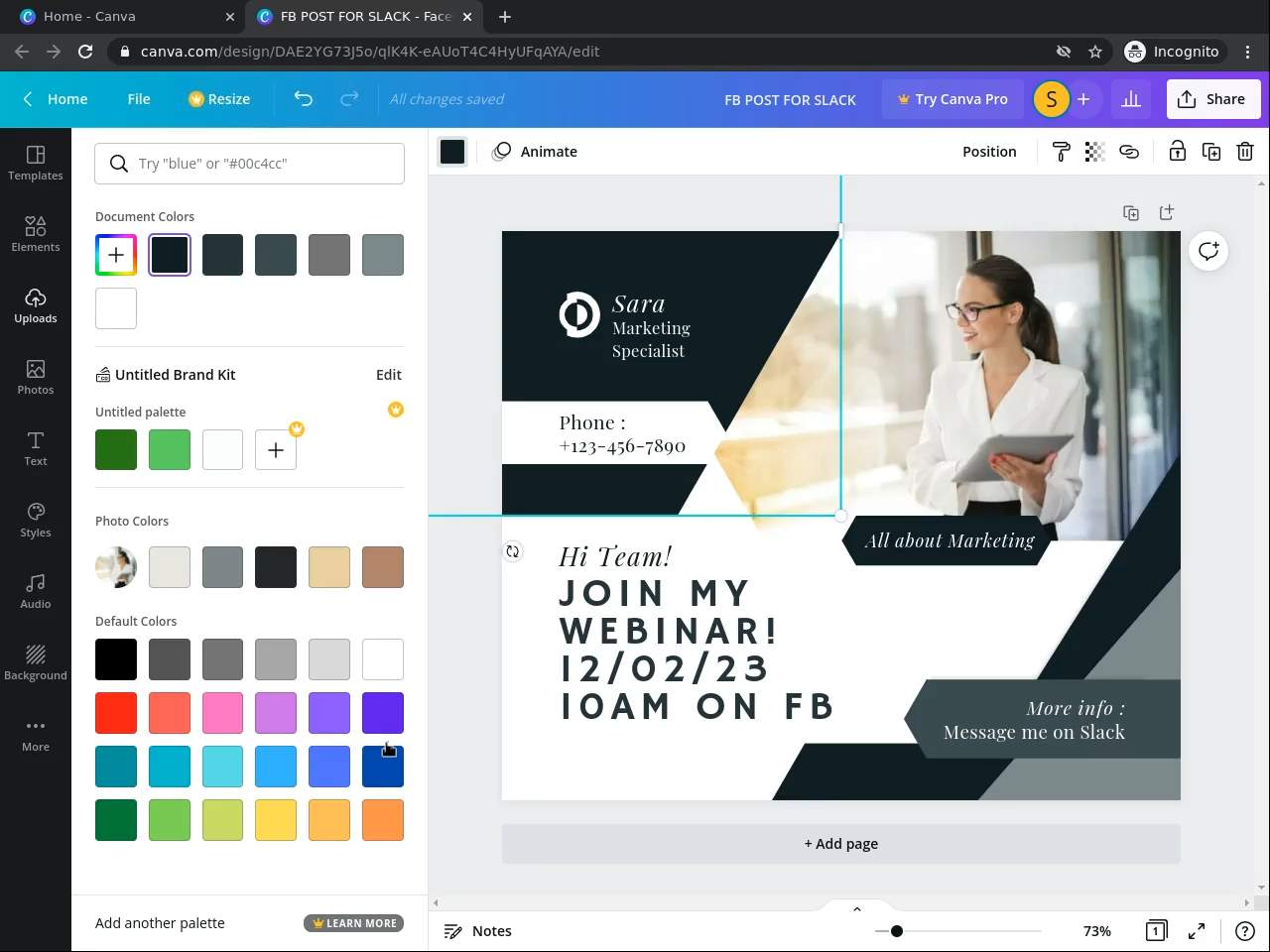1270x952 pixels.
Task: Add a link to the element
Action: (x=1129, y=152)
